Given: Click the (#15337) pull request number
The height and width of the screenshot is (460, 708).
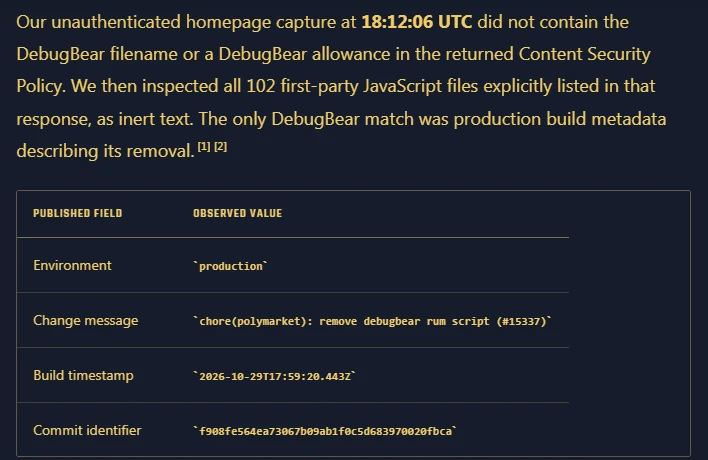Looking at the screenshot, I should point(522,321).
